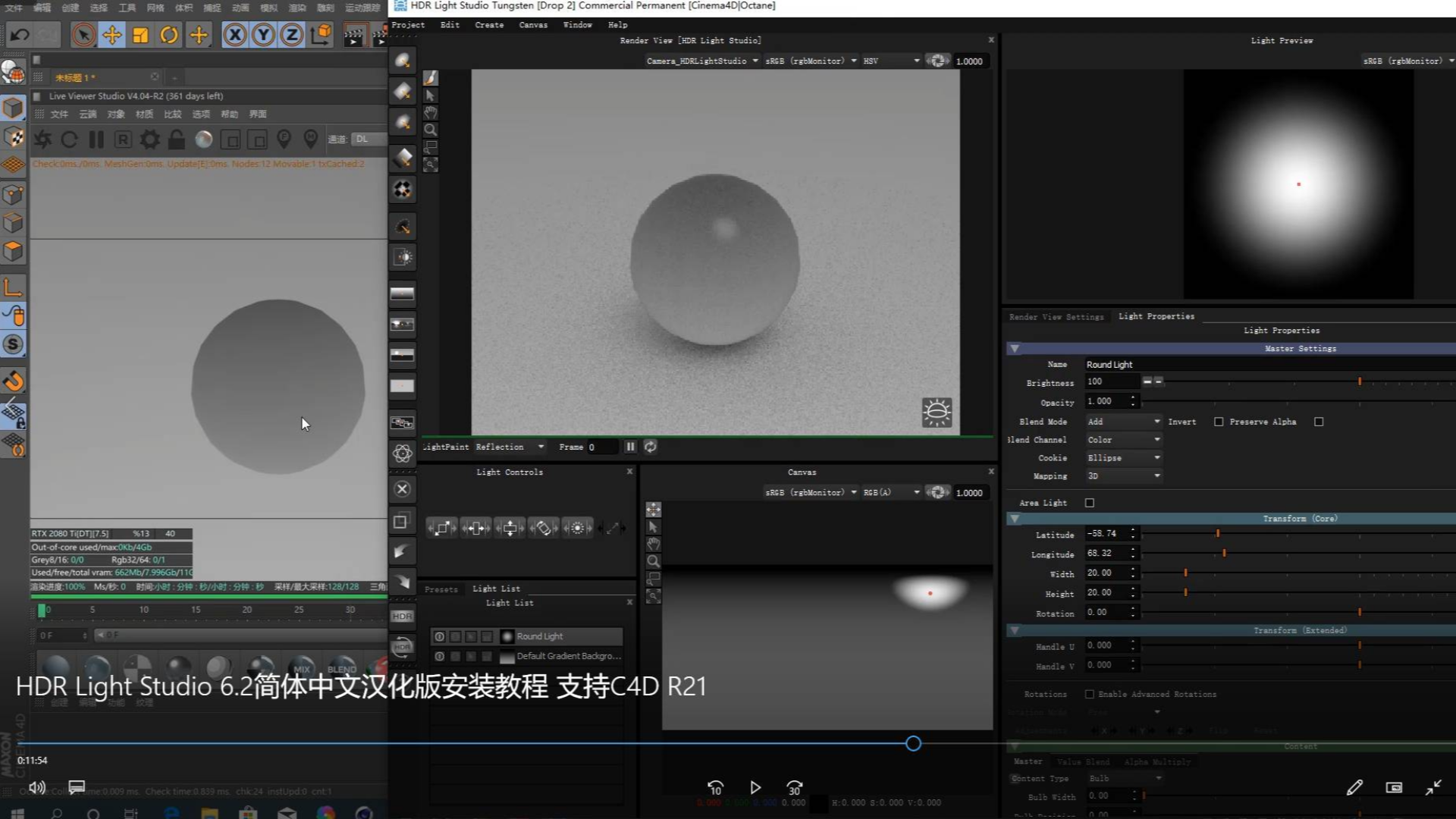Switch to Render View Settings tab

[1056, 317]
